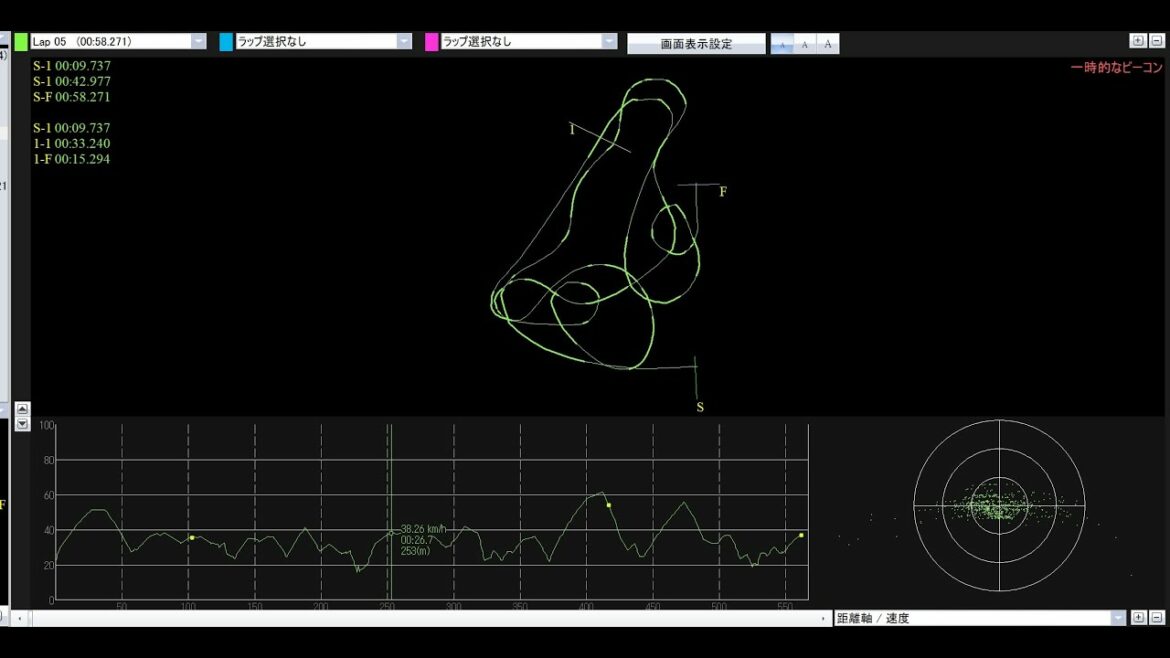Open the blue lap selection dropdown
Viewport: 1170px width, 658px height.
pyautogui.click(x=404, y=42)
